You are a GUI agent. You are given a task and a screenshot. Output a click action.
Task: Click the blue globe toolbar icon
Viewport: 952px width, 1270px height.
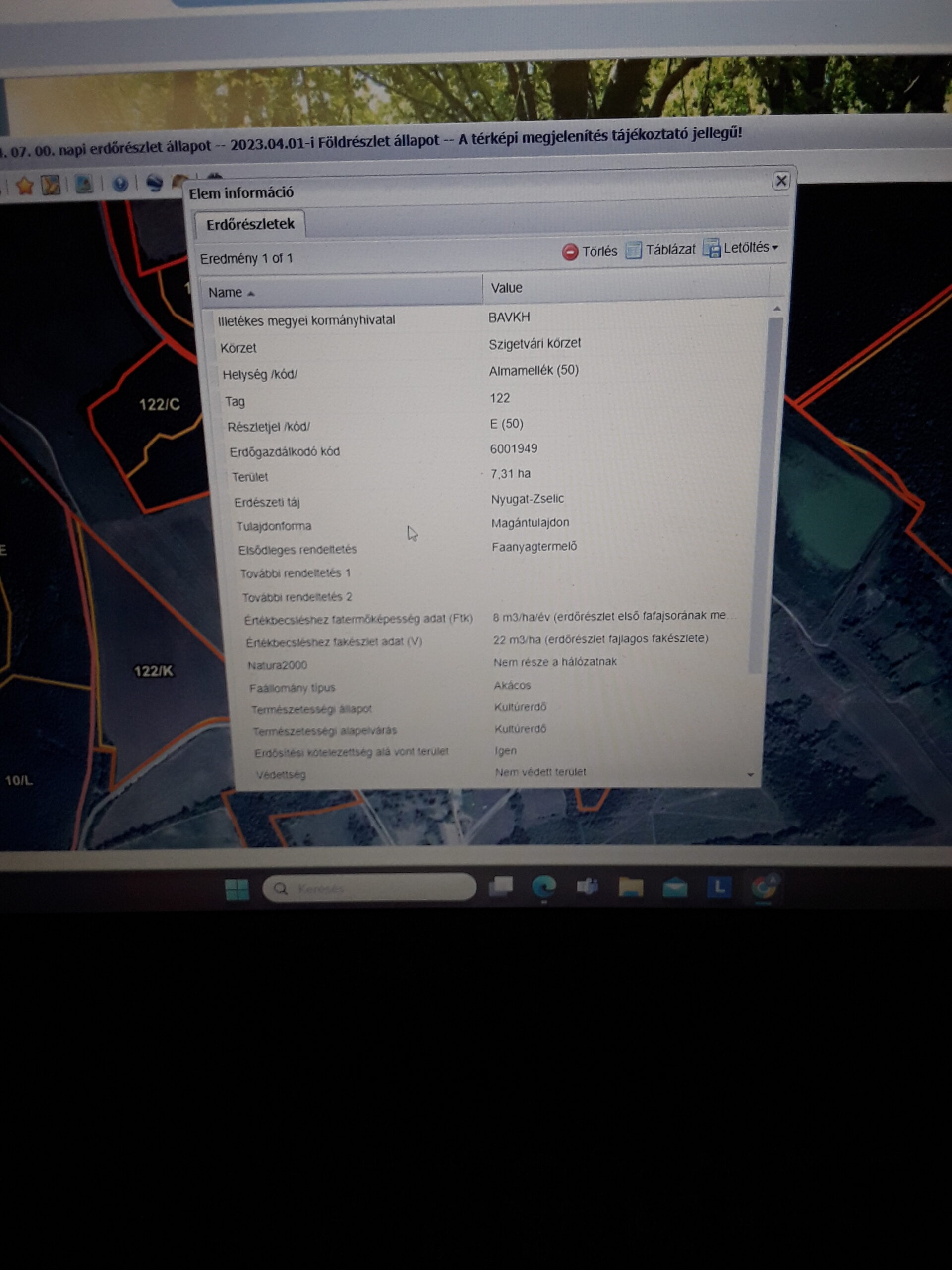154,183
